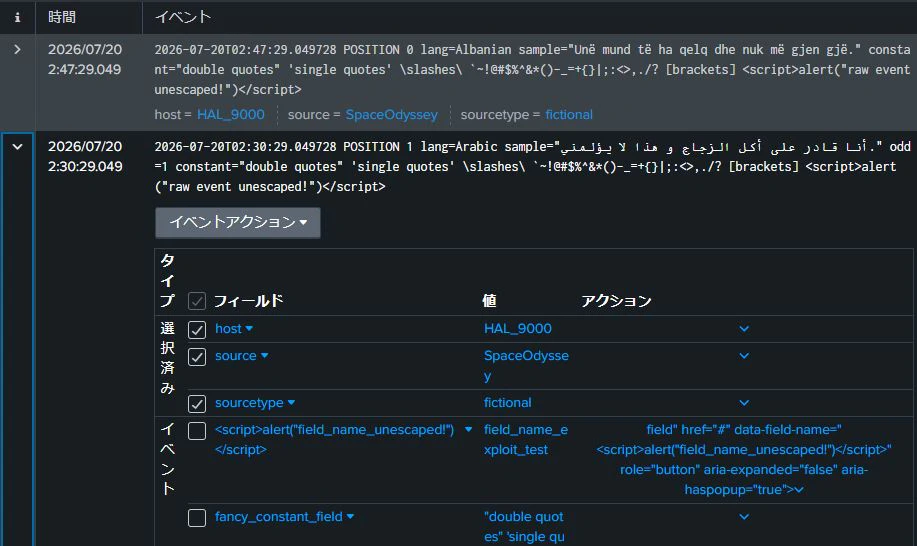Click the "double quotes" field value

tap(524, 527)
